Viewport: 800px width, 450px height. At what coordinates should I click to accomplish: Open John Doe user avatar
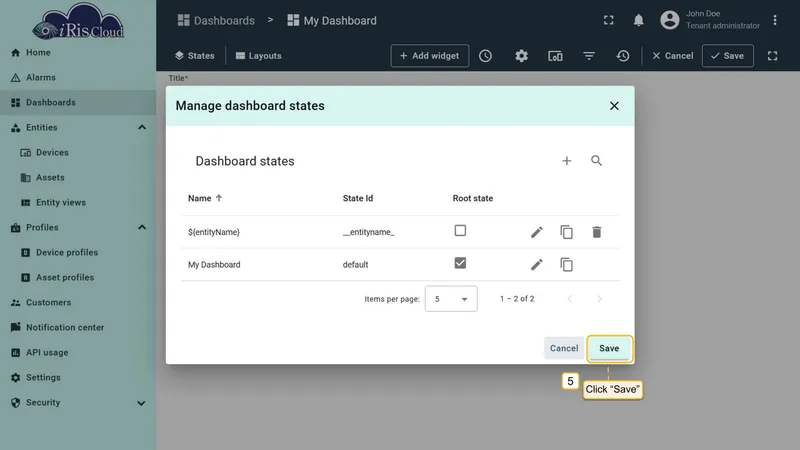[669, 20]
